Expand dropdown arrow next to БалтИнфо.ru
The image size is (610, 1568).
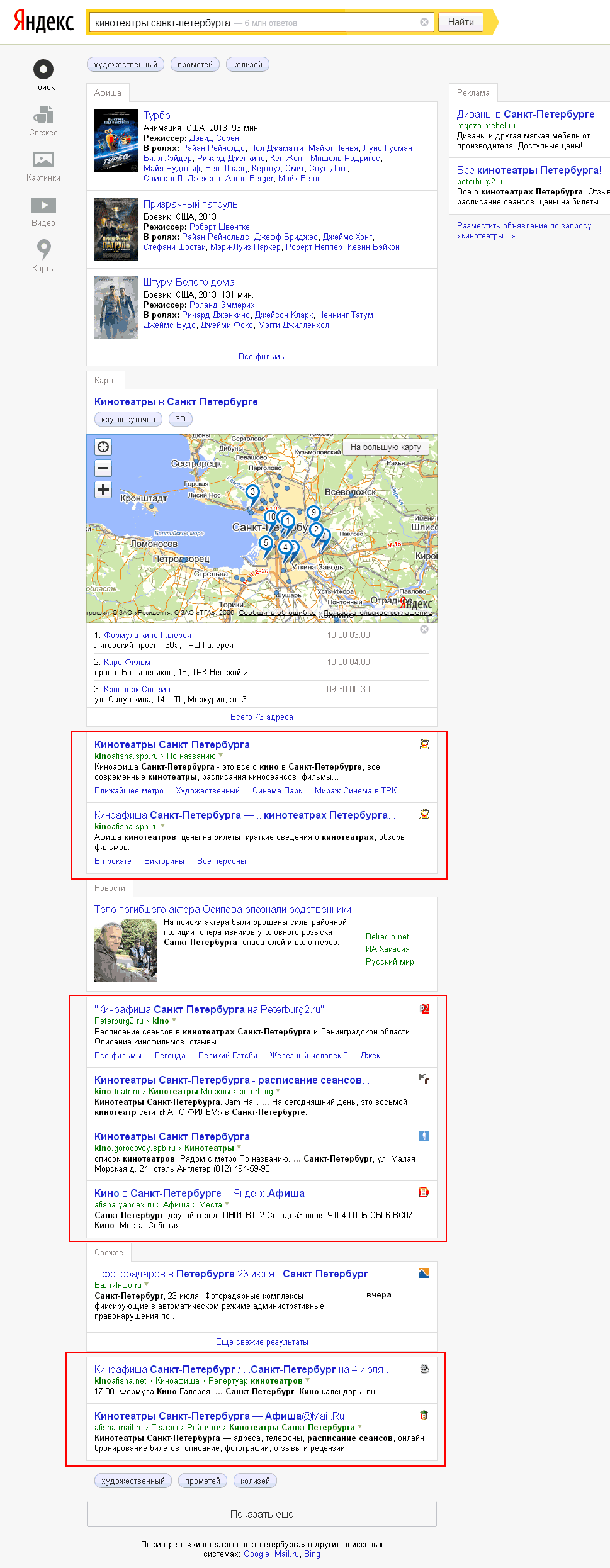click(x=147, y=1284)
